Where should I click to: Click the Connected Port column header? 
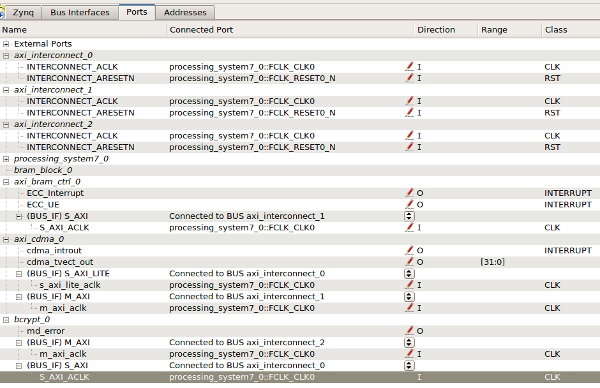pos(290,30)
